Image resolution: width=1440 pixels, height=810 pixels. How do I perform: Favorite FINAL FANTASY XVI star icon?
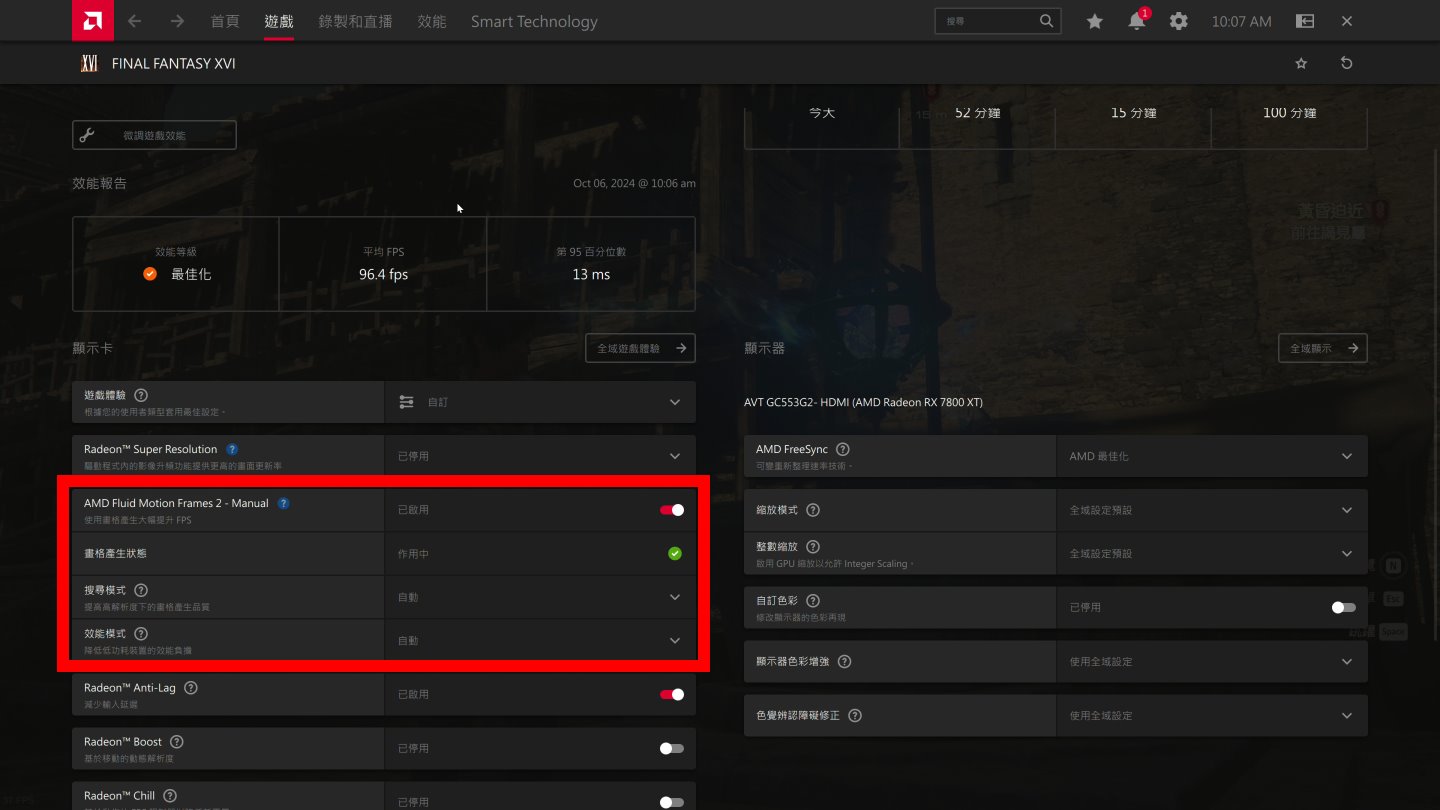[x=1301, y=63]
